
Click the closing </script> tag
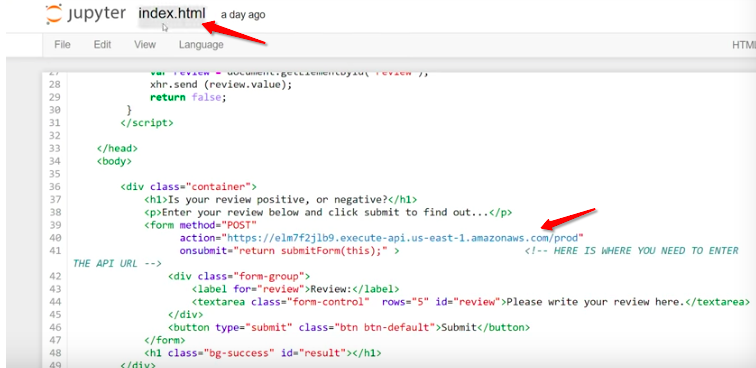pyautogui.click(x=147, y=123)
